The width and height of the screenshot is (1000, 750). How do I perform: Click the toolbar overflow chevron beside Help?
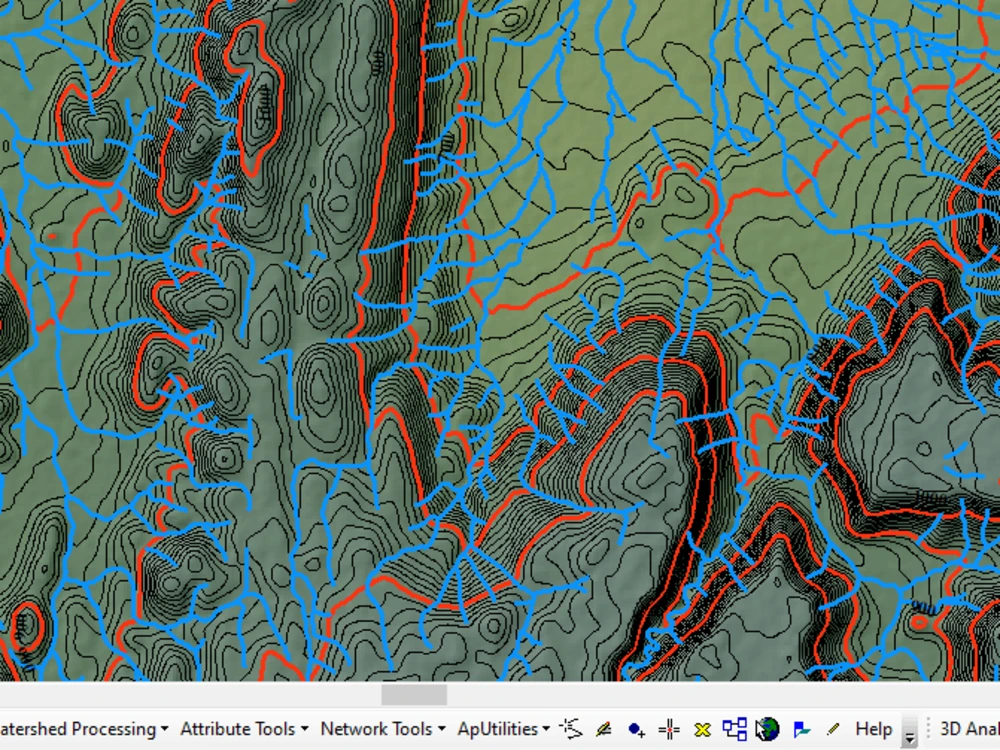[909, 733]
